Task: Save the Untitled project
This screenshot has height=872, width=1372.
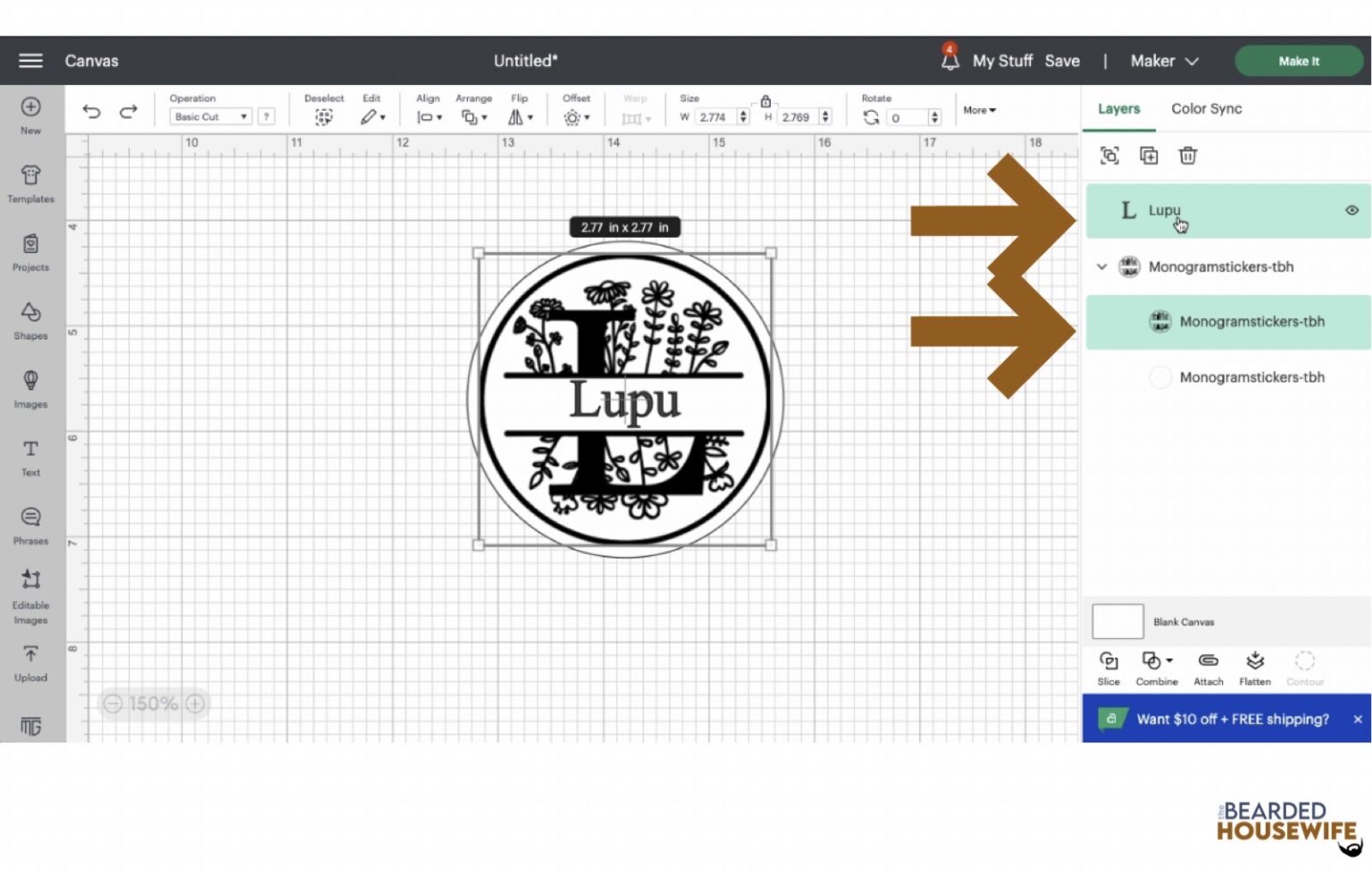Action: tap(1062, 61)
